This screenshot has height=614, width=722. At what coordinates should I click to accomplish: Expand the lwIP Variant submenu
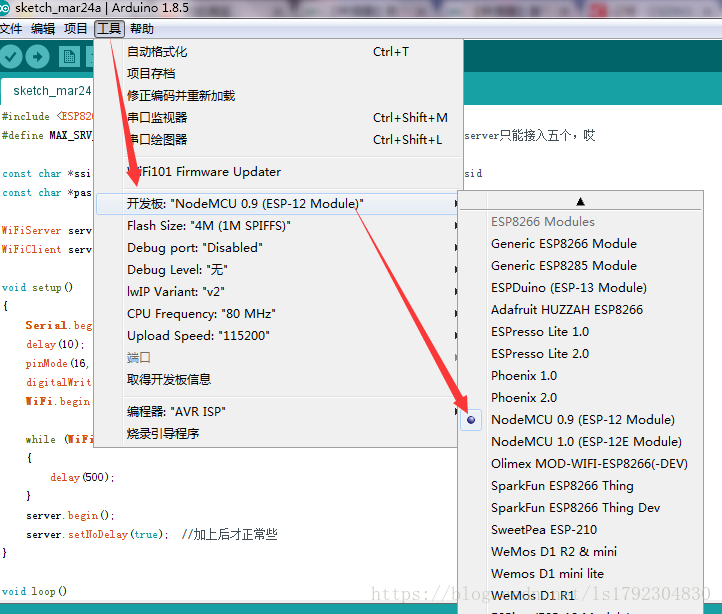[277, 292]
